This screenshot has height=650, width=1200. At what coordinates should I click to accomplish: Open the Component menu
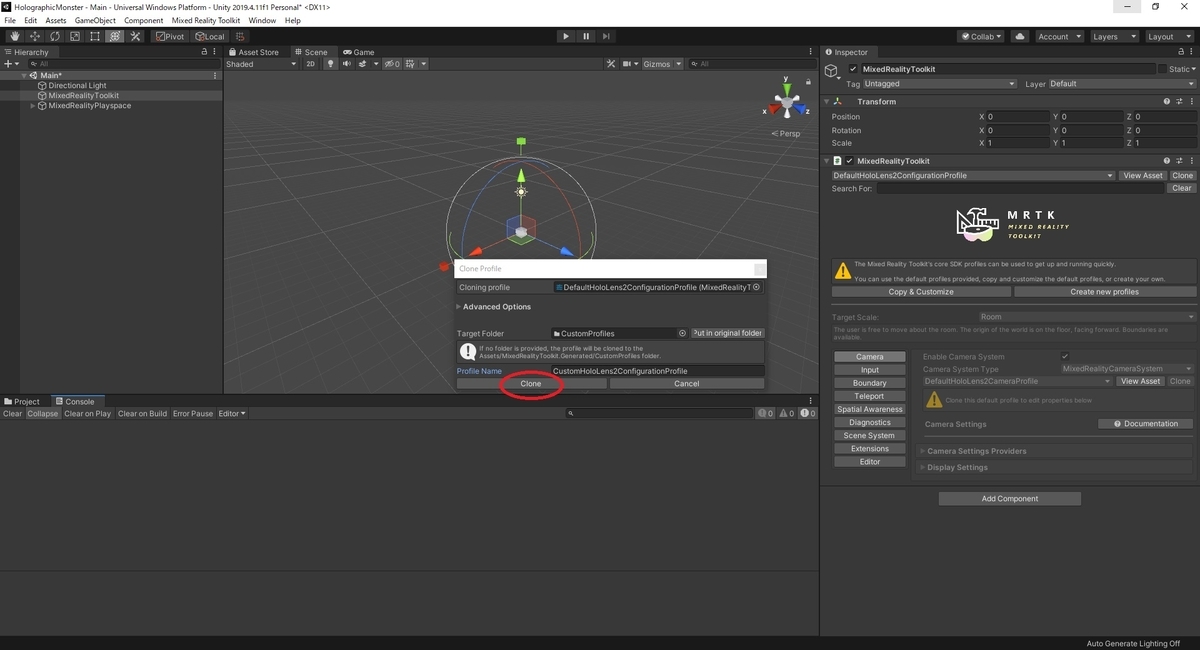pos(143,20)
